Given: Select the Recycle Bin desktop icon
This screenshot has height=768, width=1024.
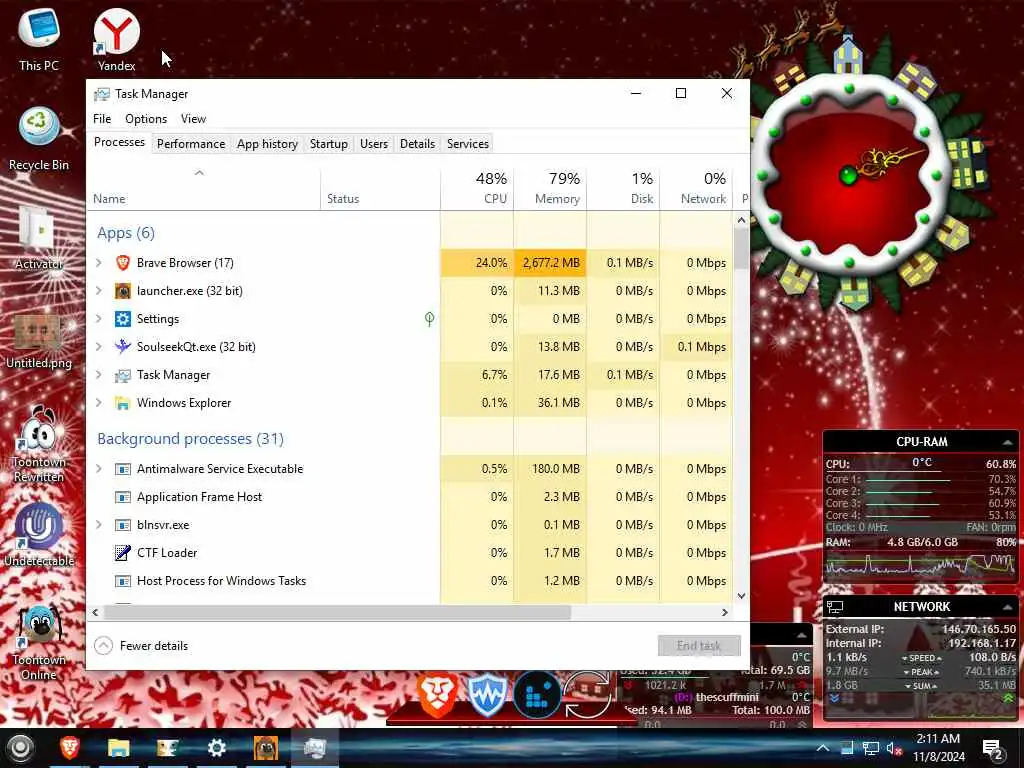Looking at the screenshot, I should 39,139.
